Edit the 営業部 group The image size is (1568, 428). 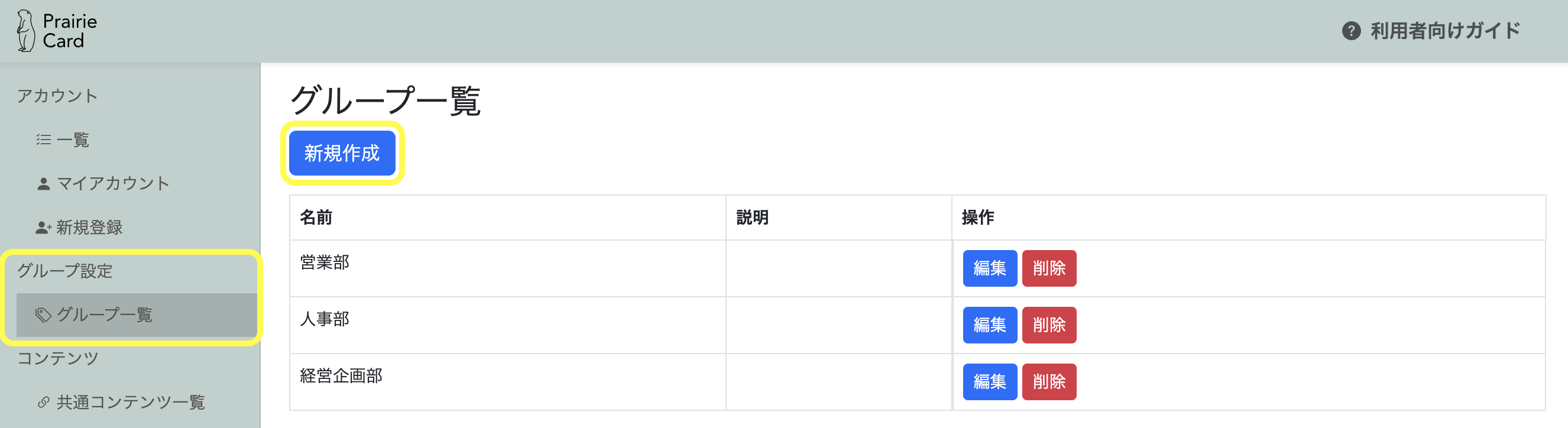pos(989,268)
